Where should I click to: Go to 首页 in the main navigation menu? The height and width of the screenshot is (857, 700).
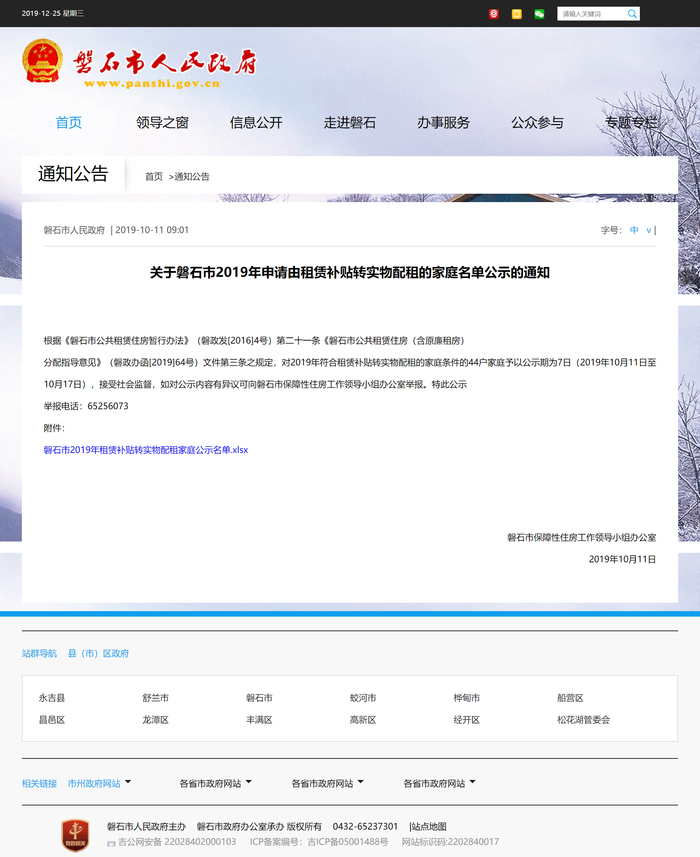(69, 122)
